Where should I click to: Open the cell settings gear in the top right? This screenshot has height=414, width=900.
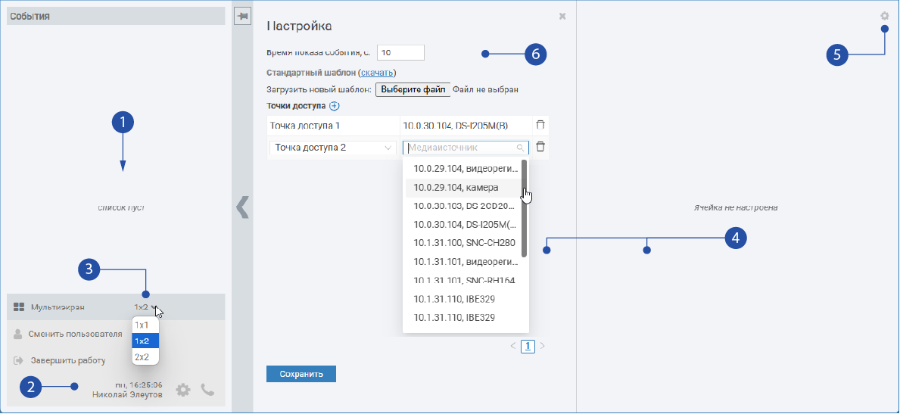[885, 17]
